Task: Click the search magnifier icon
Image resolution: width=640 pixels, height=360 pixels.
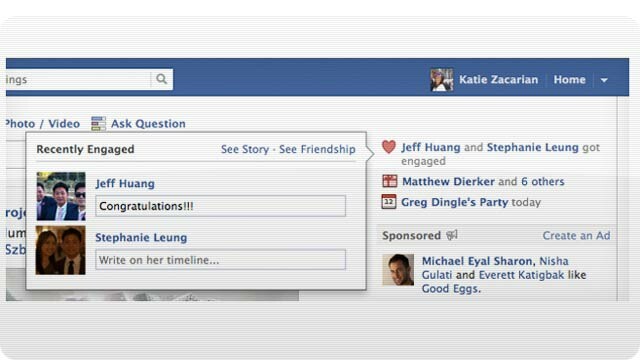Action: tap(162, 79)
